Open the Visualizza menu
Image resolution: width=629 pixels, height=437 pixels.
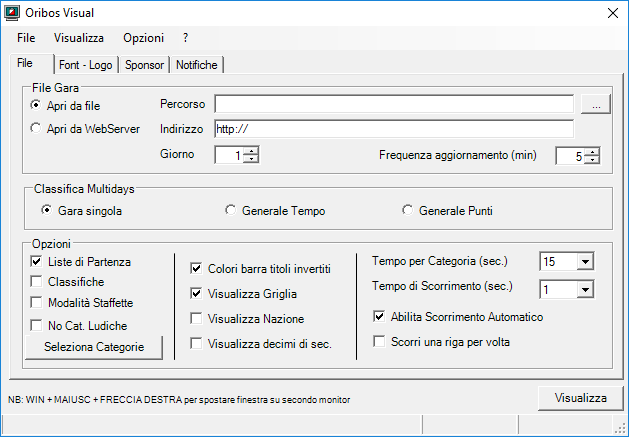coord(79,38)
